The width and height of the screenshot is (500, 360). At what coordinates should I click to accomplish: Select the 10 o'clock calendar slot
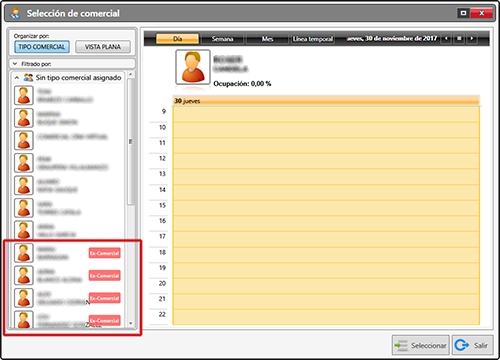pyautogui.click(x=326, y=130)
